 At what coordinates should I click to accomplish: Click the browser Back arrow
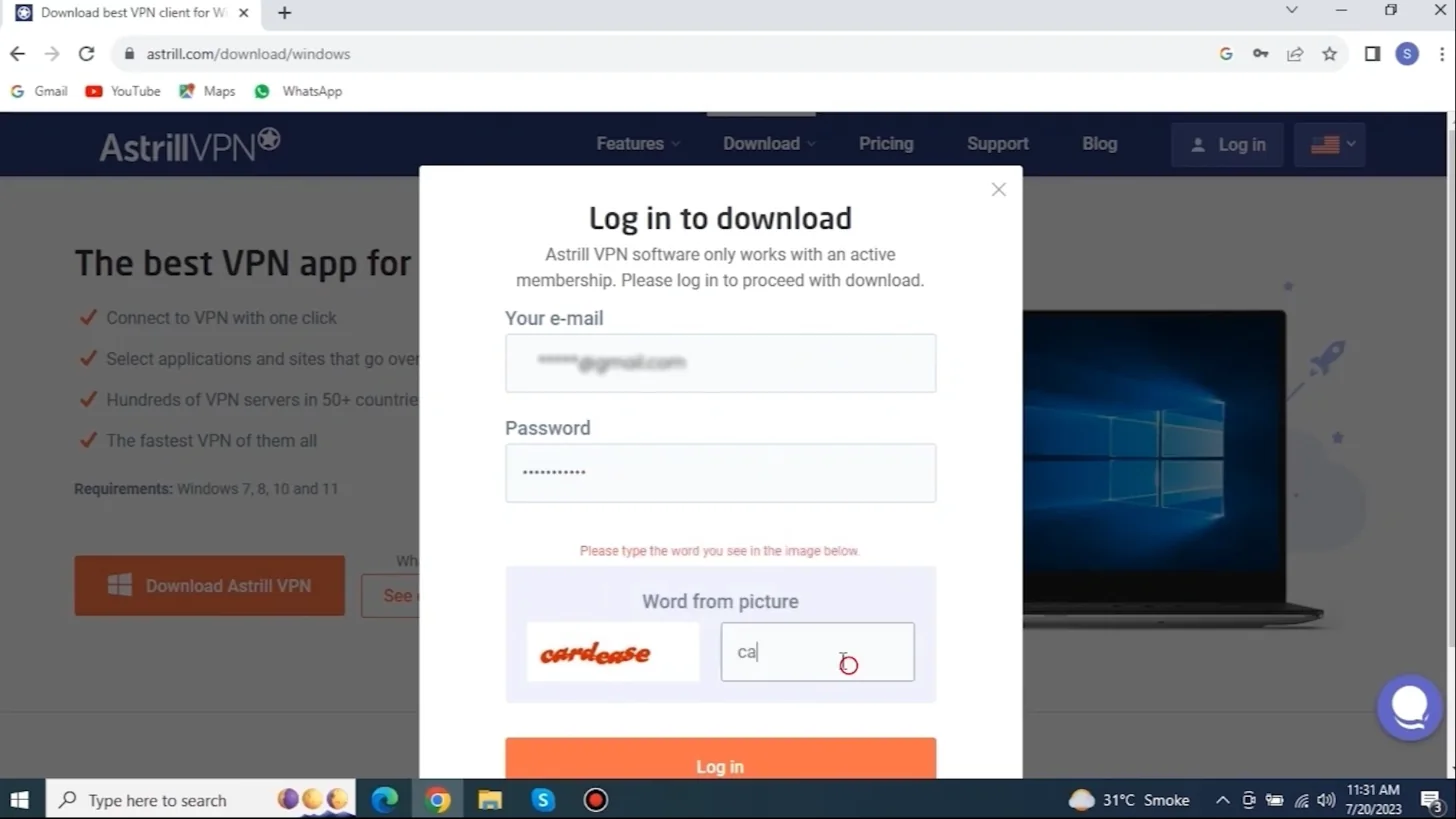tap(17, 54)
